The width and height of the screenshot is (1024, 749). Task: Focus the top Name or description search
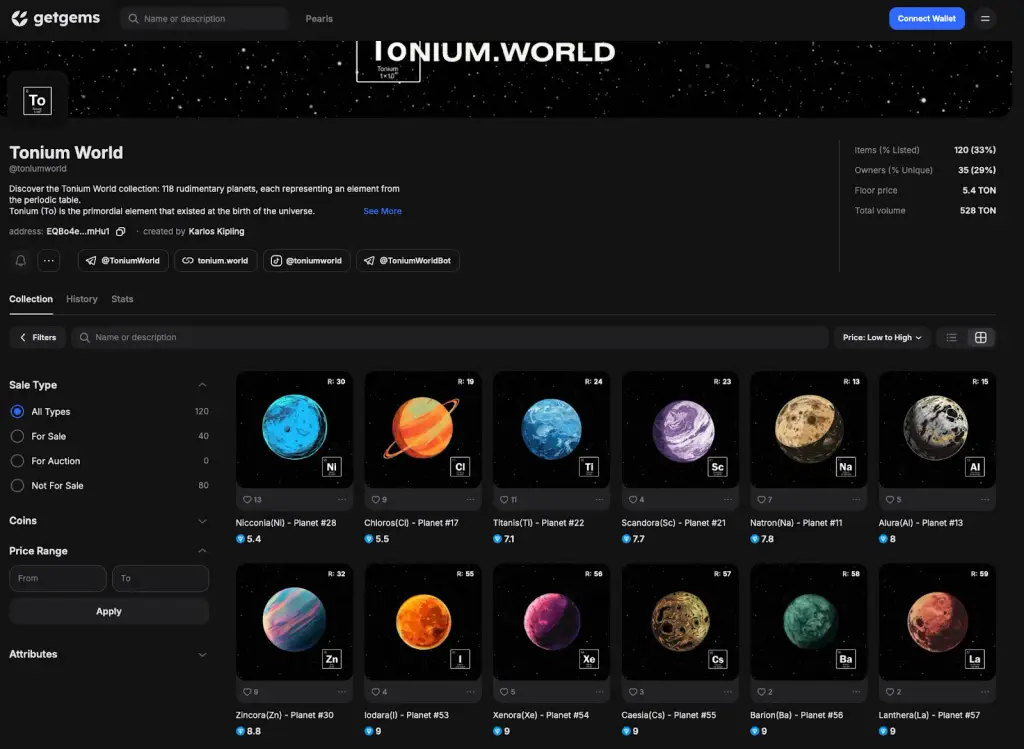pyautogui.click(x=204, y=18)
